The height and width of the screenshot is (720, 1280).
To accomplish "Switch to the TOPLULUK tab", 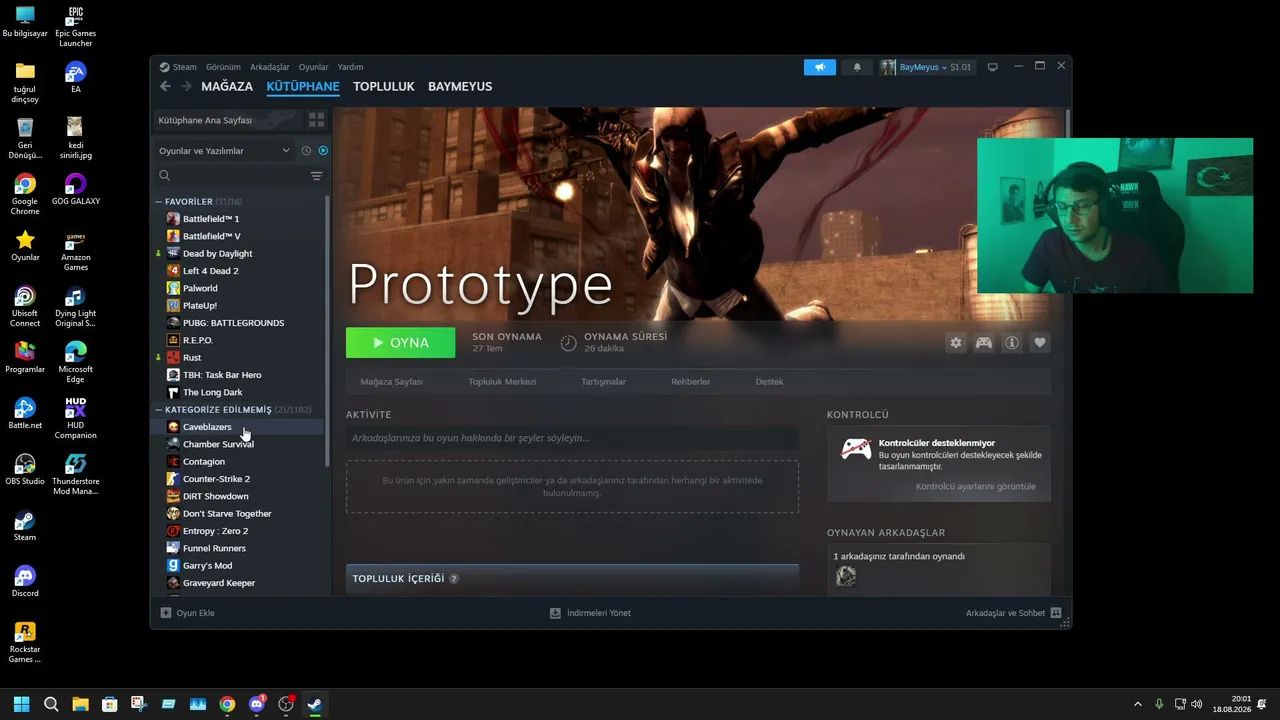I will [x=384, y=87].
